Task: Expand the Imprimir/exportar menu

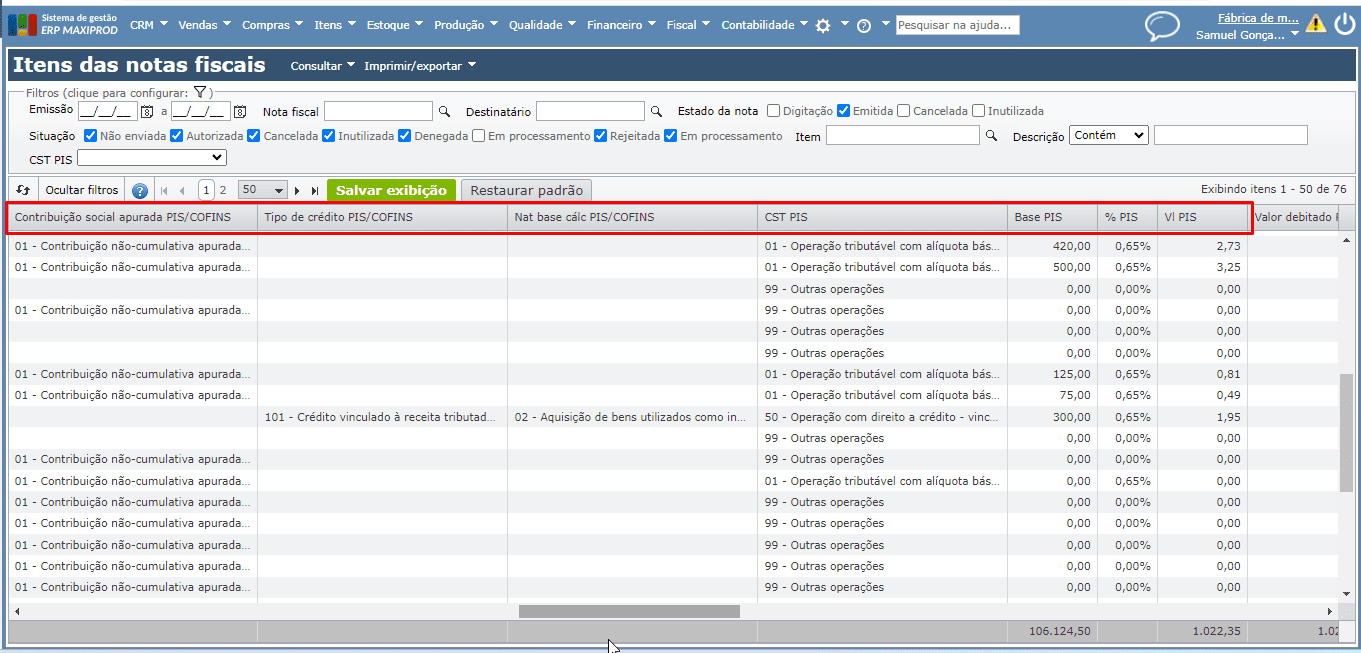Action: [x=420, y=66]
